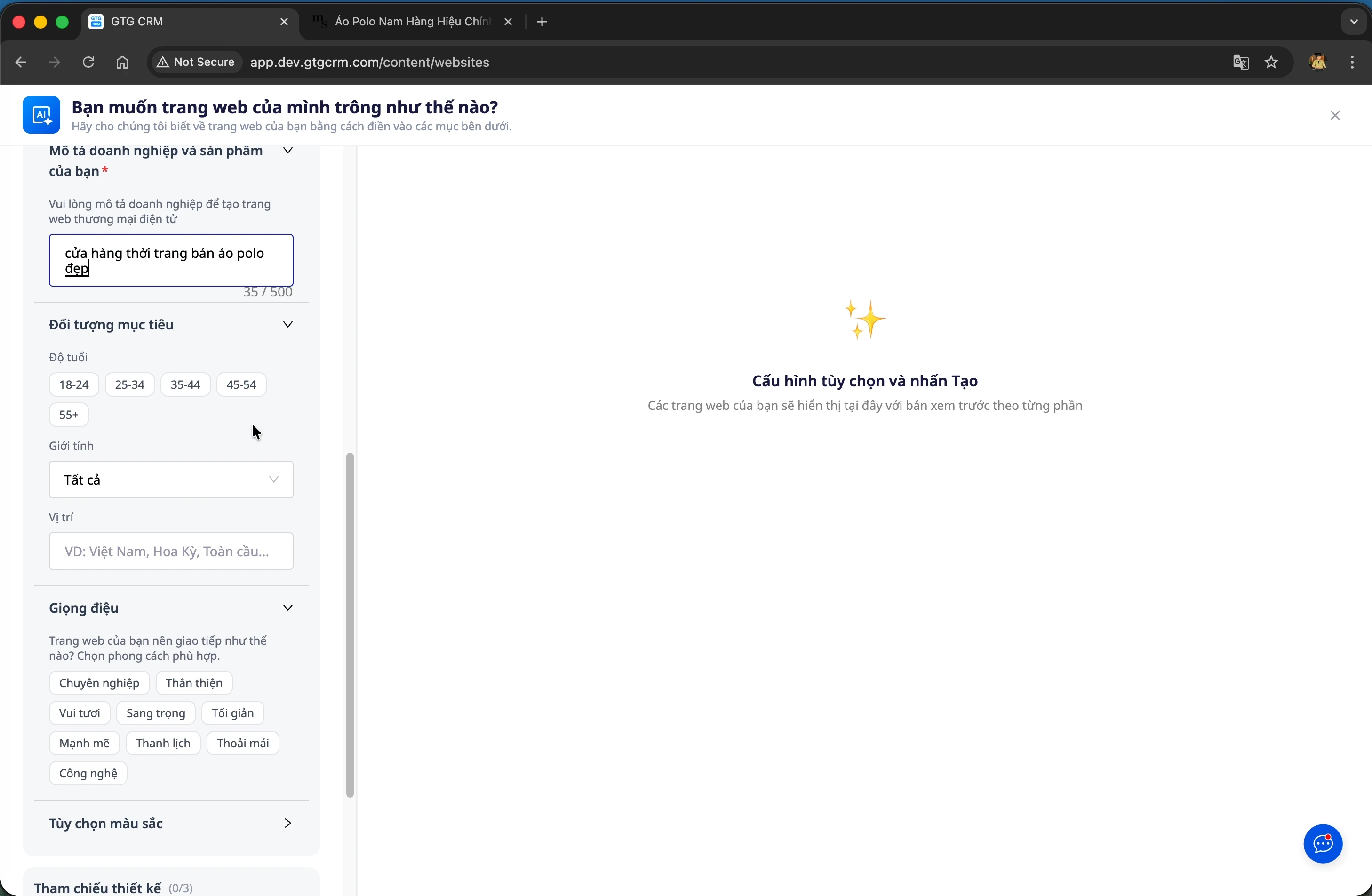This screenshot has width=1372, height=896.
Task: Open a new browser tab
Action: [541, 21]
